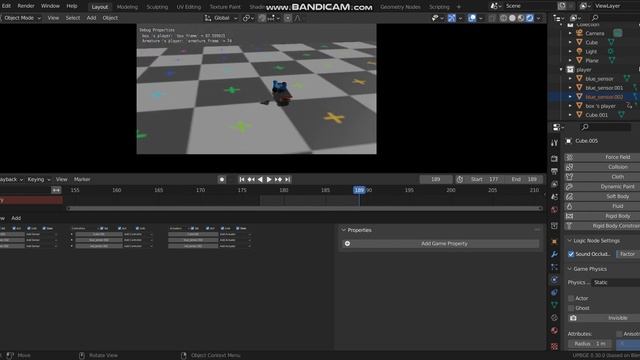Open the Render properties tab icon
The height and width of the screenshot is (360, 640).
pyautogui.click(x=554, y=158)
